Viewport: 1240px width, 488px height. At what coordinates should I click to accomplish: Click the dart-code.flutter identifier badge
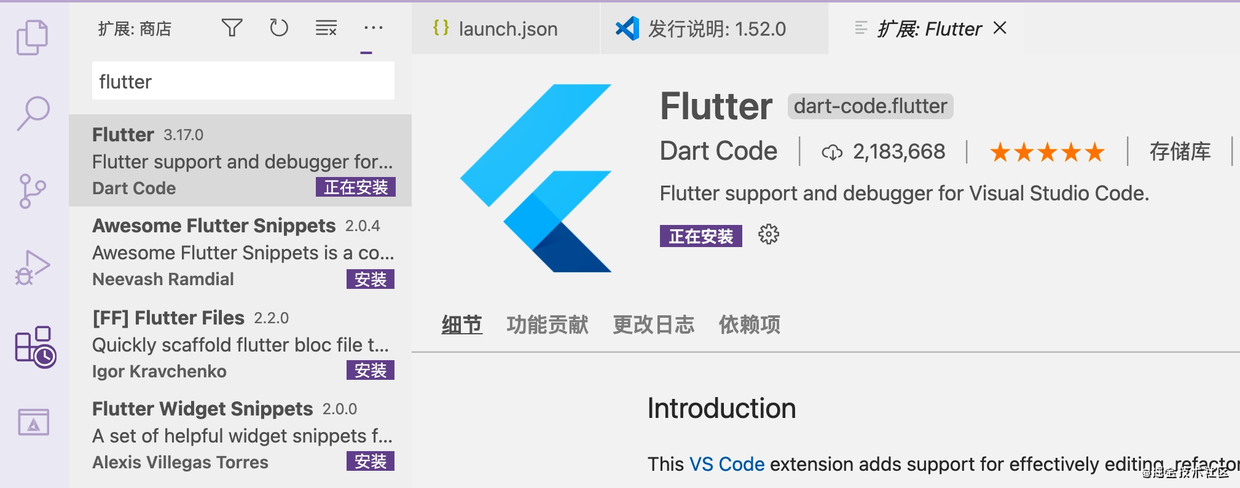pos(870,106)
